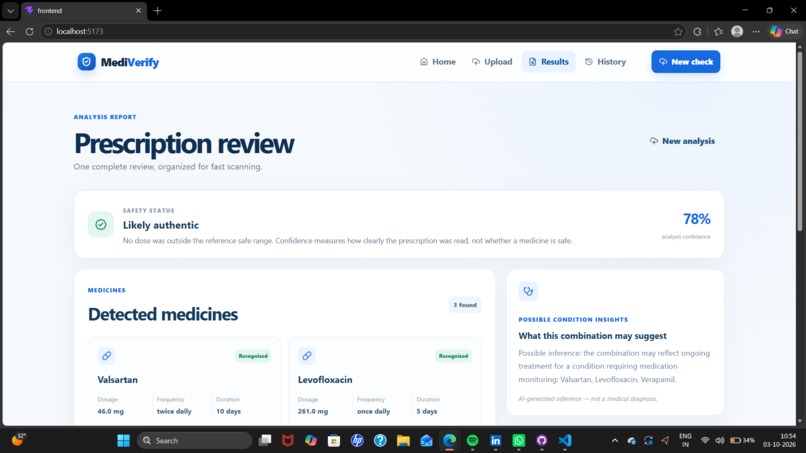This screenshot has height=453, width=806.
Task: Open the favorites list icon
Action: click(718, 31)
